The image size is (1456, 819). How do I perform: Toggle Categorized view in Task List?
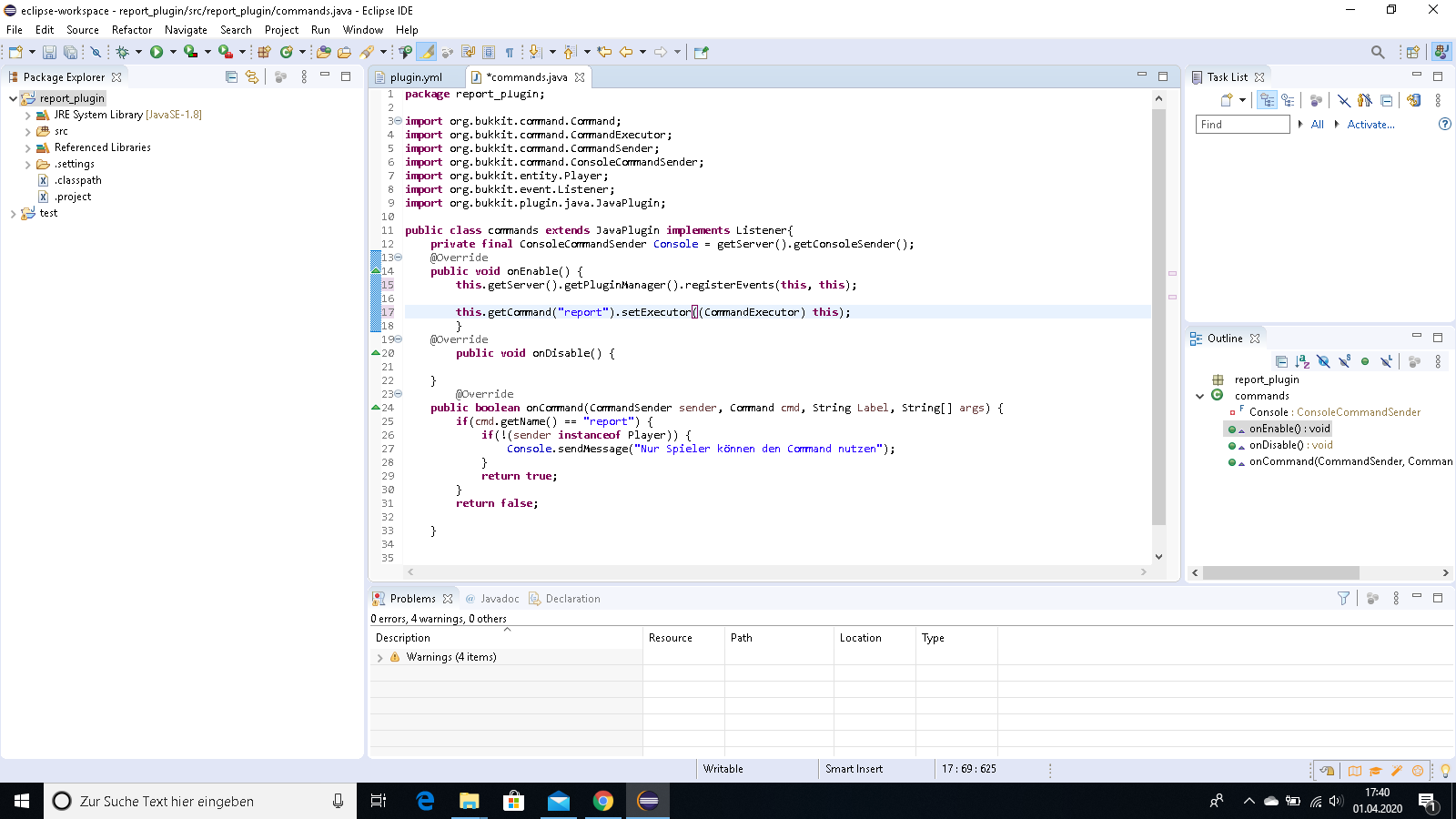point(1267,100)
